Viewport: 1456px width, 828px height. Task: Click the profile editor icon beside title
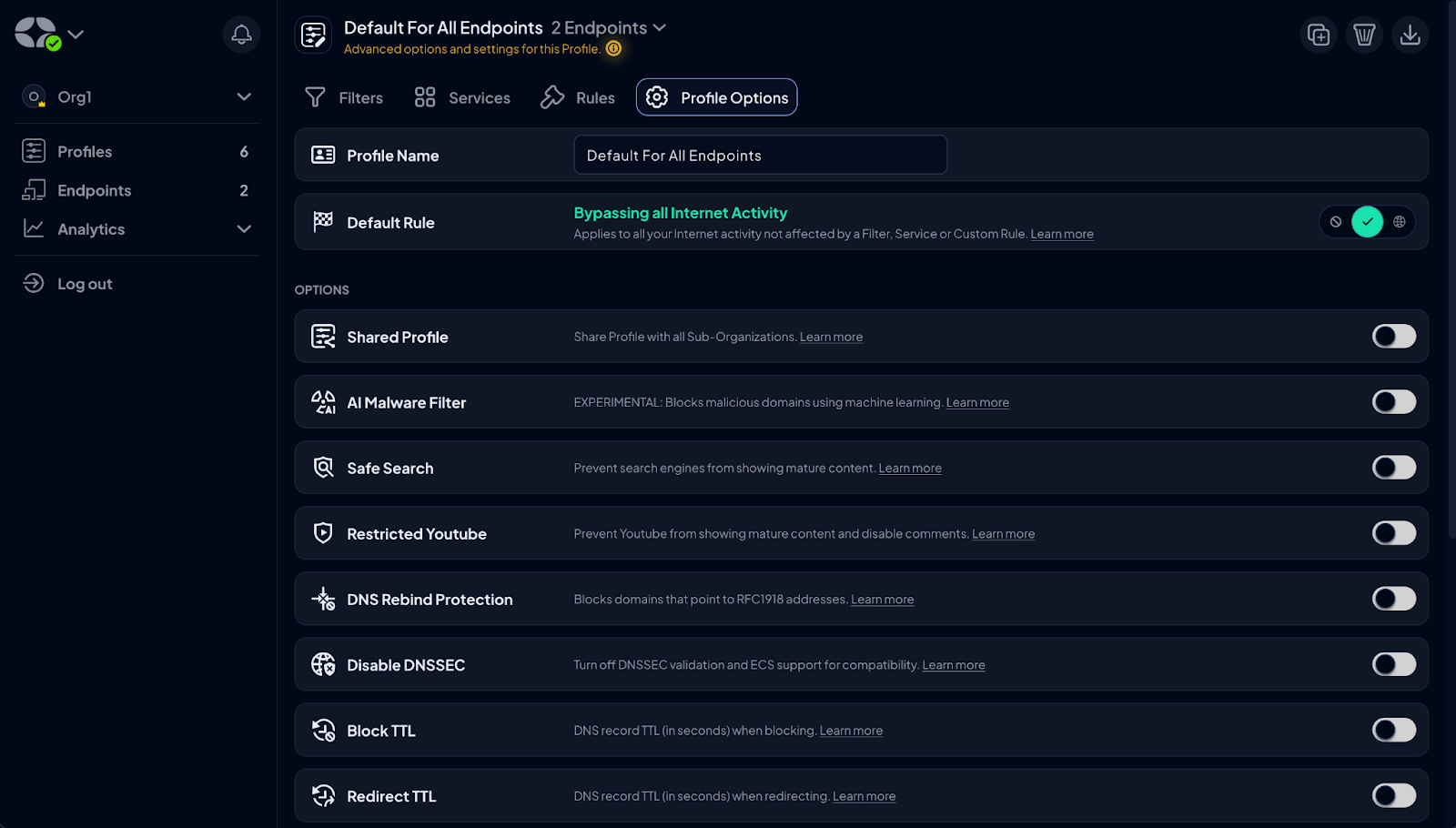314,35
